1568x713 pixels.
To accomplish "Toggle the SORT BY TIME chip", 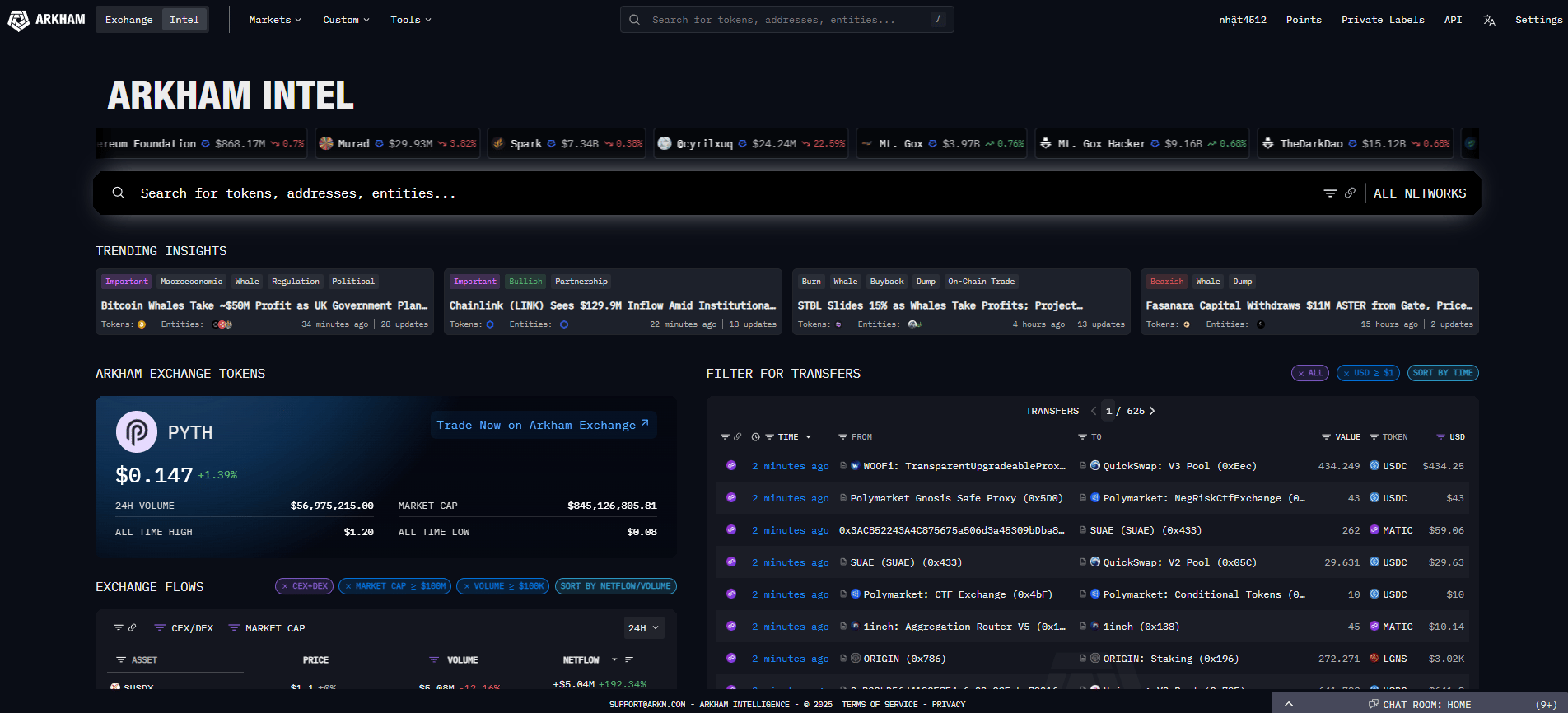I will pyautogui.click(x=1443, y=373).
